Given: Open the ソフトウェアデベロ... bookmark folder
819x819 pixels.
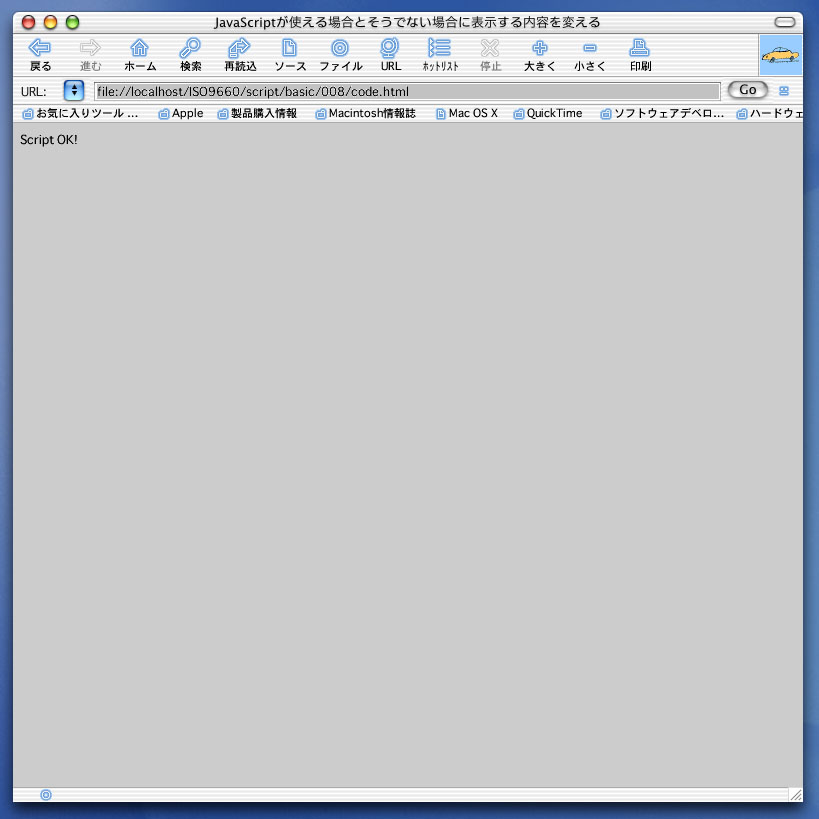Looking at the screenshot, I should [662, 113].
